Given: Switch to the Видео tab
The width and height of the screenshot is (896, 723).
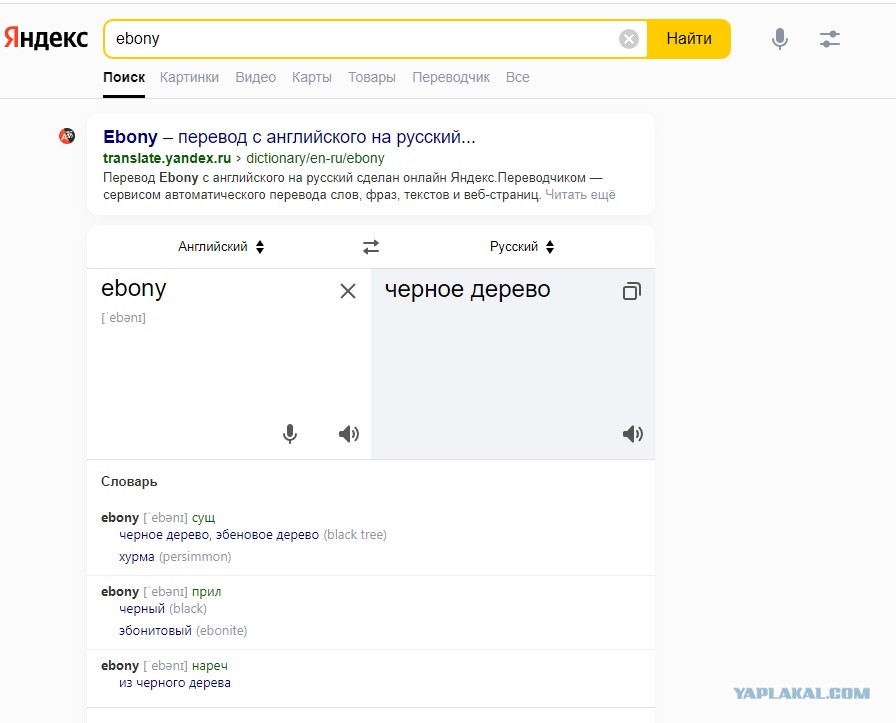Looking at the screenshot, I should (x=255, y=77).
